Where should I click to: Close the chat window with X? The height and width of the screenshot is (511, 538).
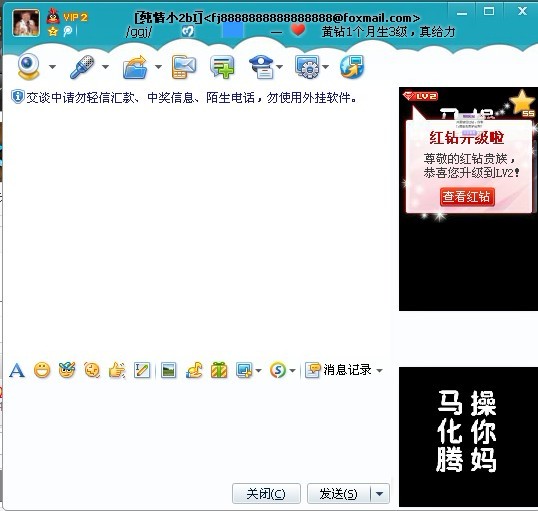point(522,11)
